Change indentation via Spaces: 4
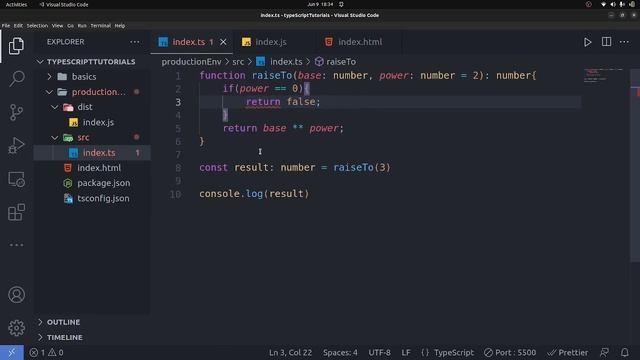640x360 pixels. point(340,352)
